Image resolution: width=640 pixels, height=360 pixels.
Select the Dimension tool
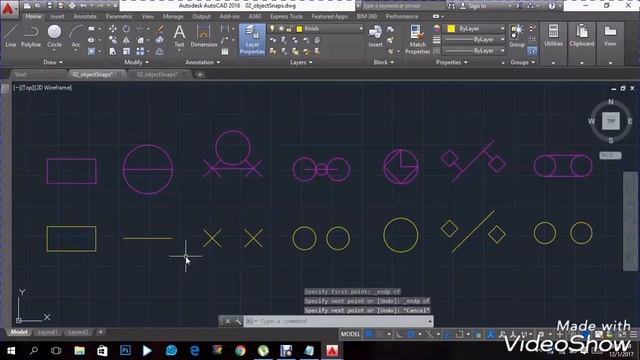[203, 36]
